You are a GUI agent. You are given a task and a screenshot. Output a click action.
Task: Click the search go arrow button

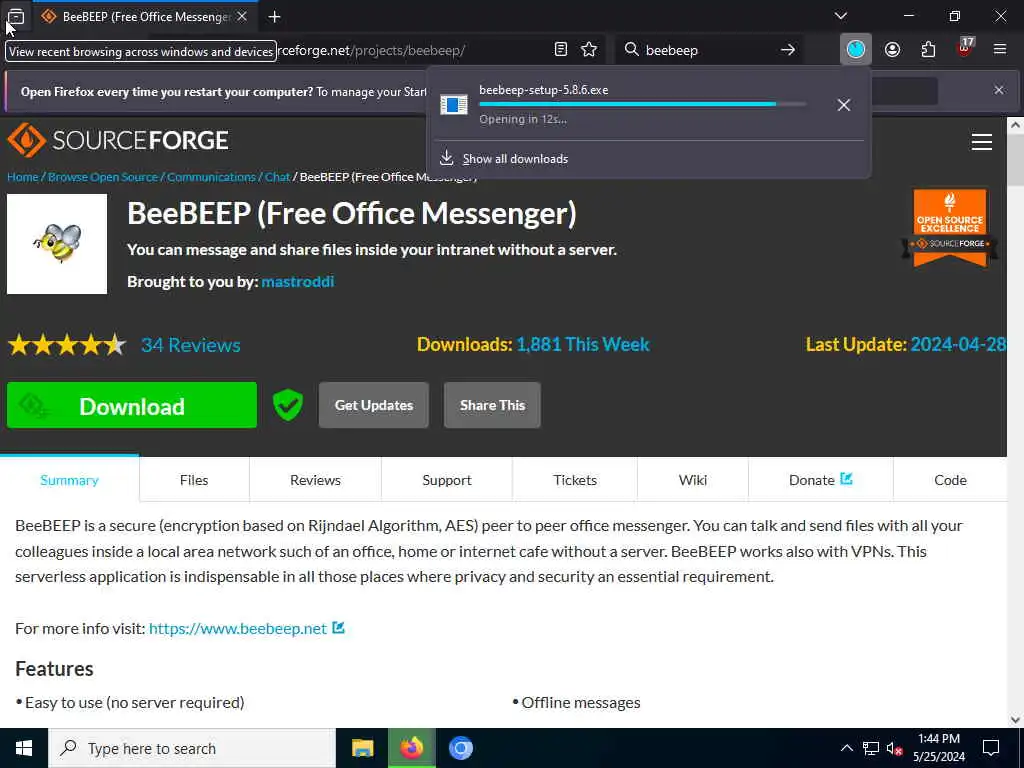click(788, 50)
